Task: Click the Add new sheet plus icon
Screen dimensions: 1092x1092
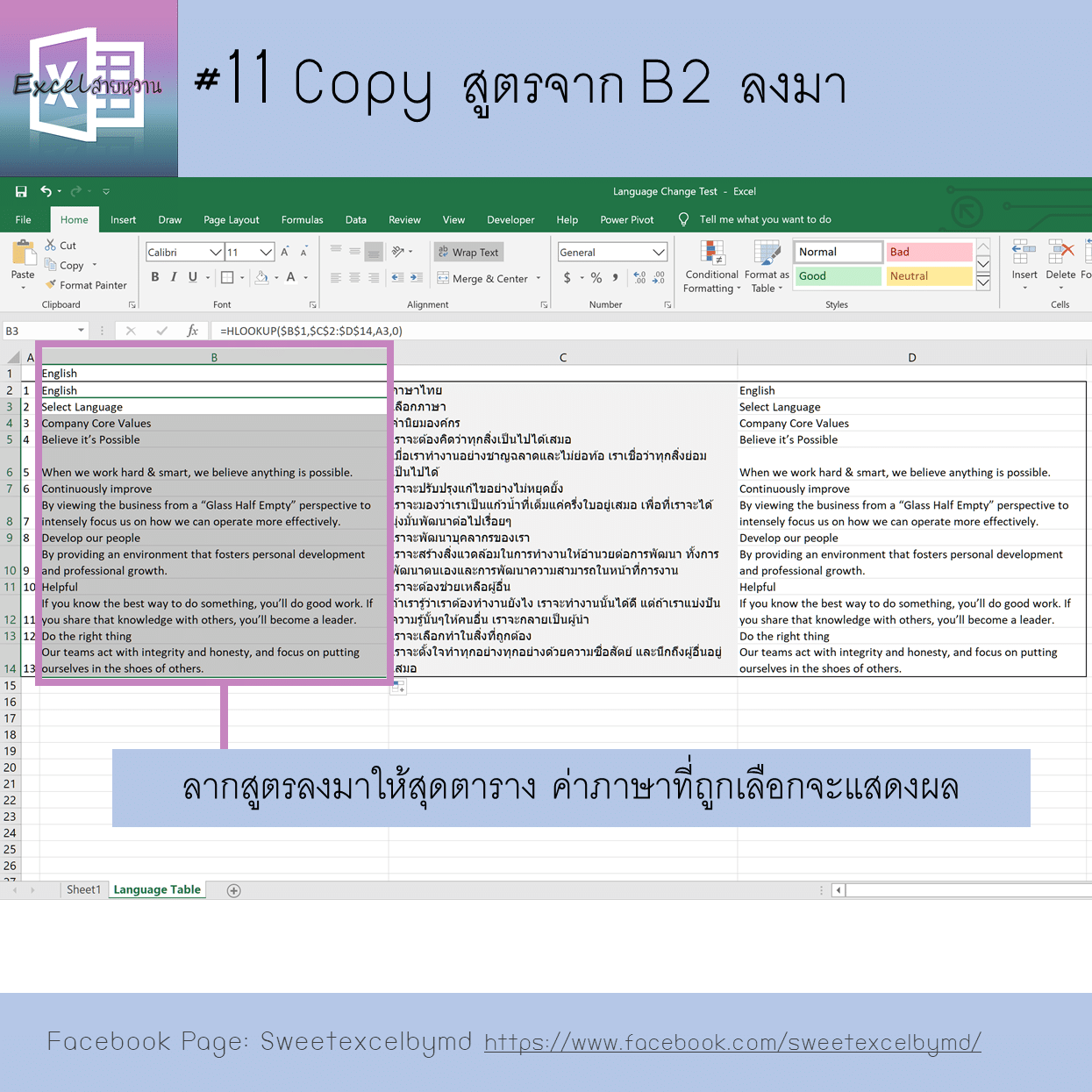Action: (x=234, y=890)
